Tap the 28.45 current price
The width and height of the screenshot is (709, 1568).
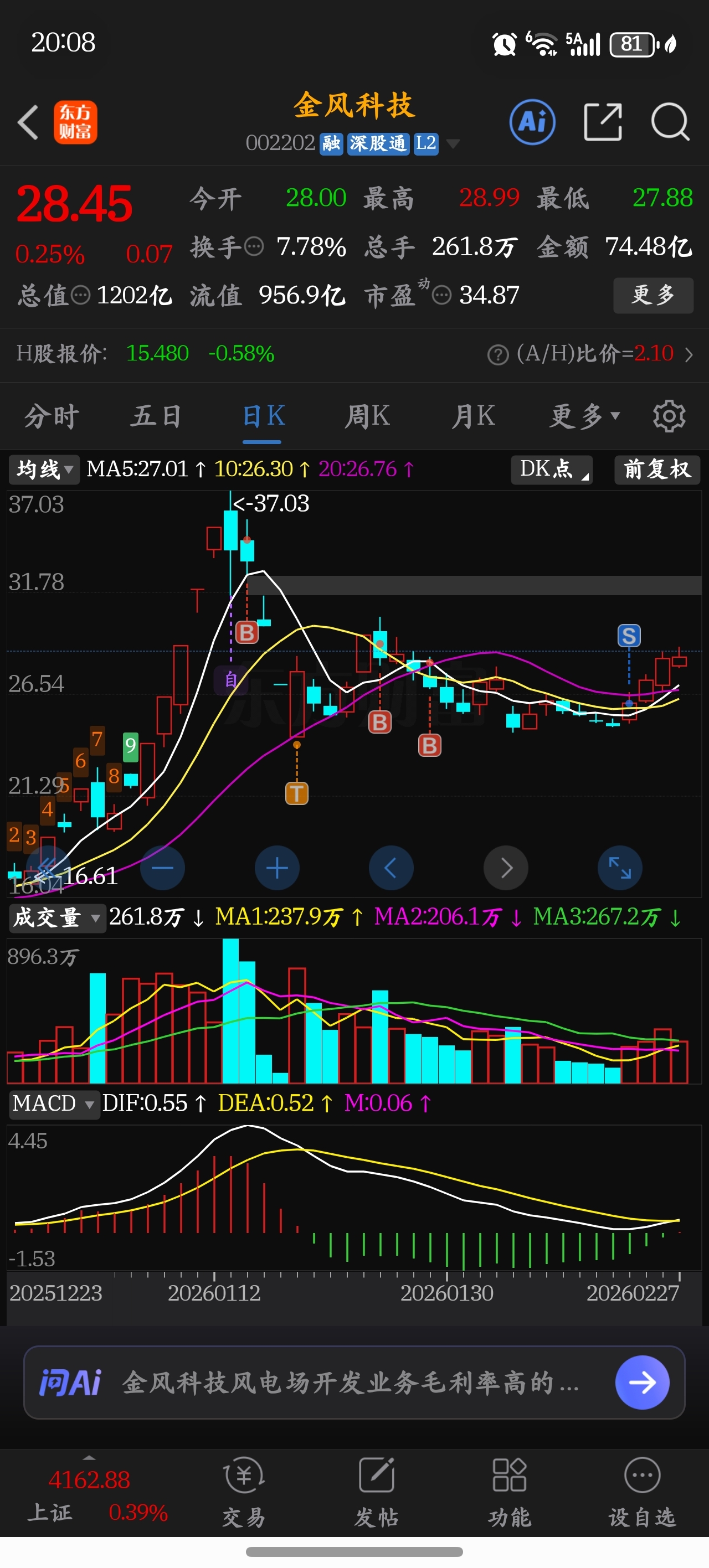coord(74,203)
